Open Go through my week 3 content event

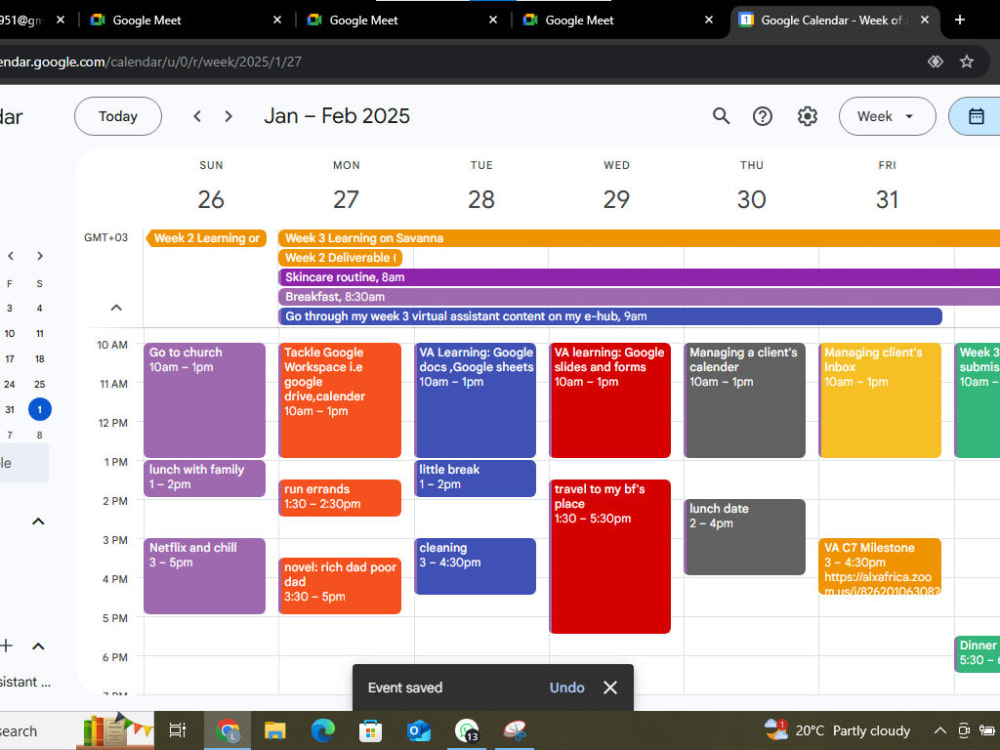pos(610,316)
